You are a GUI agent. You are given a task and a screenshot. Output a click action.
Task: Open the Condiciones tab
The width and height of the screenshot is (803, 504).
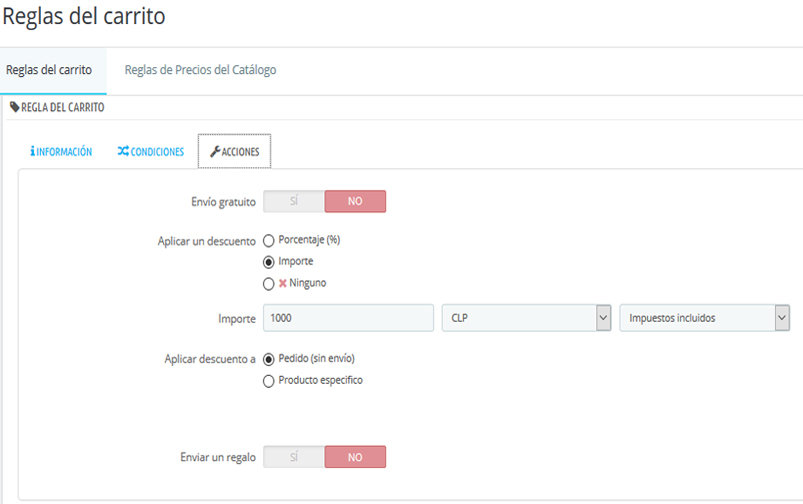151,152
